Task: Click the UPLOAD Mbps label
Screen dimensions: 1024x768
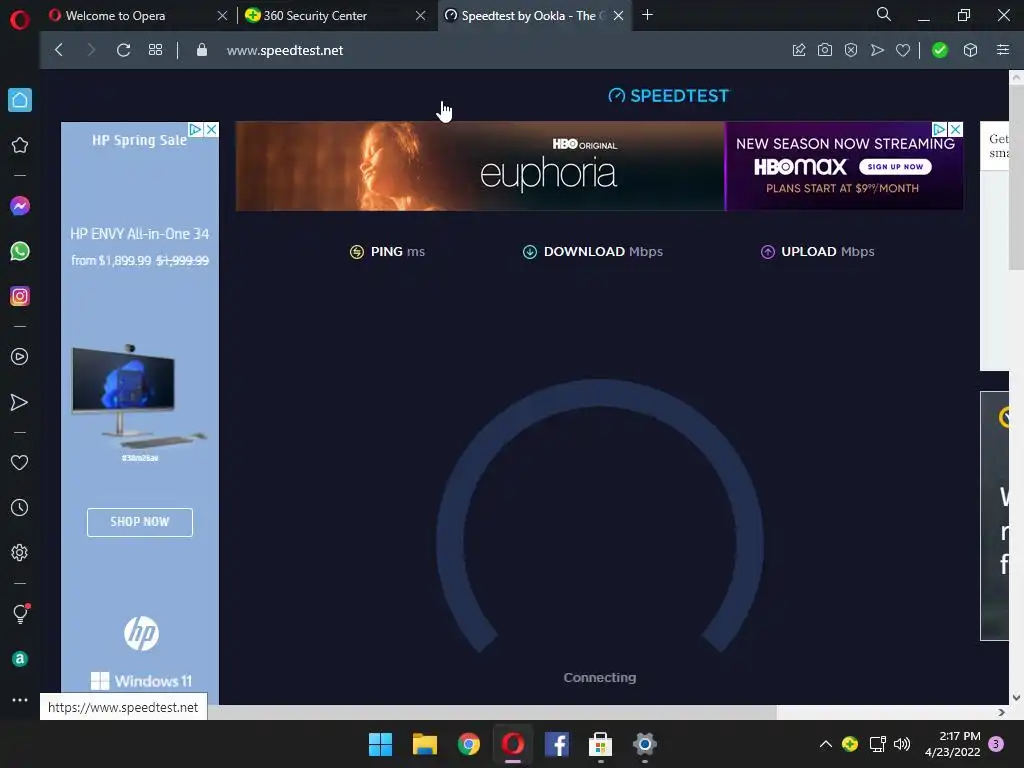Action: [818, 251]
